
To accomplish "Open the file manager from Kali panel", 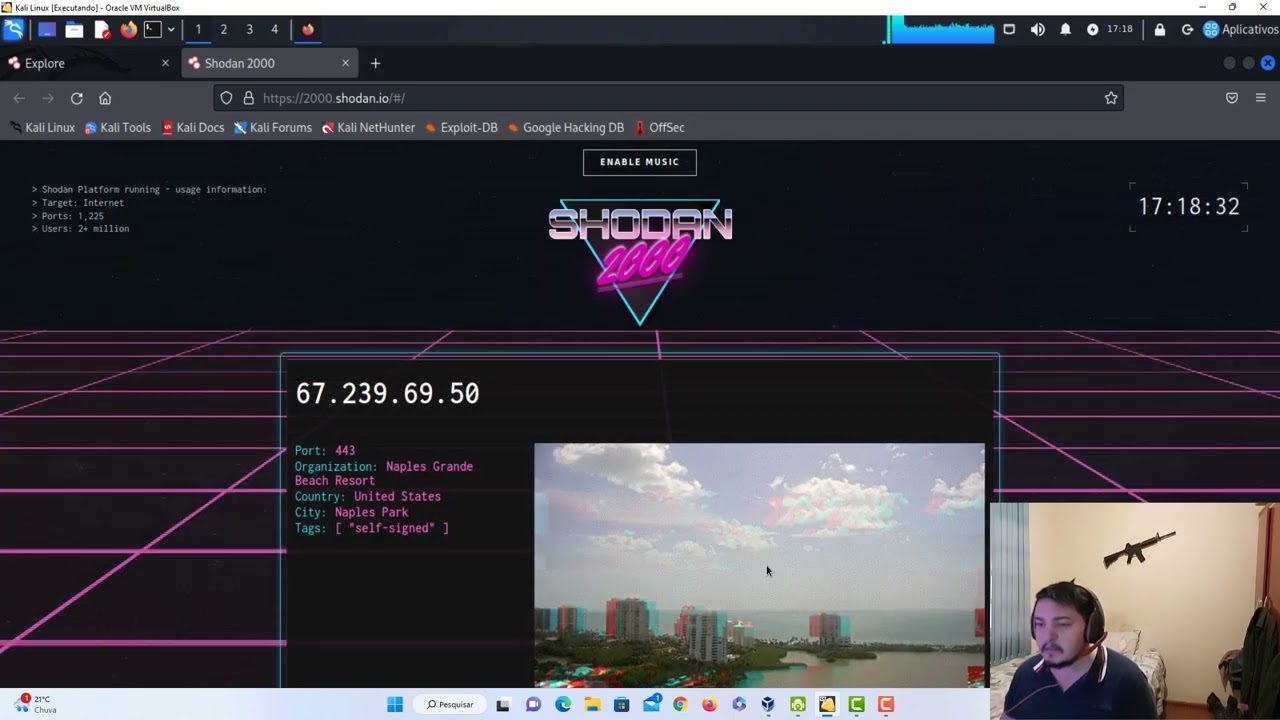I will tap(74, 30).
